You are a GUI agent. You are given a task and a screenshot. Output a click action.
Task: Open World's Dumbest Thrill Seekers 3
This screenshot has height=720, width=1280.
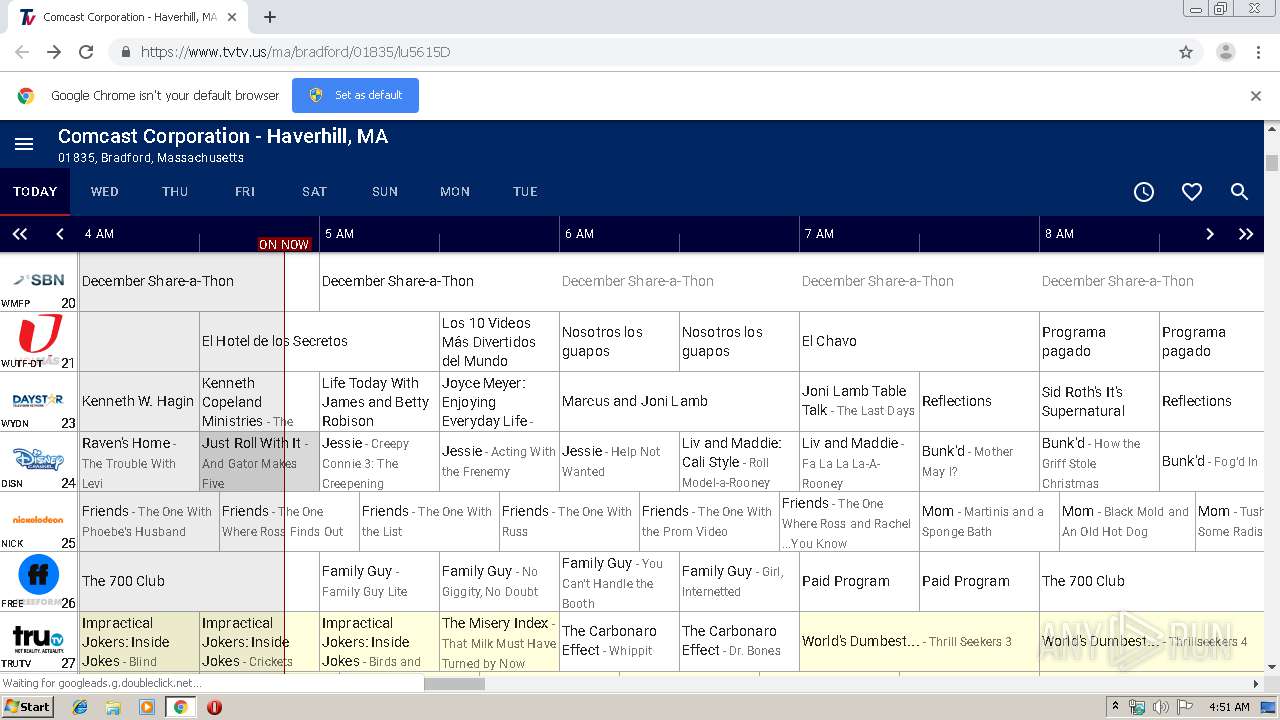919,642
